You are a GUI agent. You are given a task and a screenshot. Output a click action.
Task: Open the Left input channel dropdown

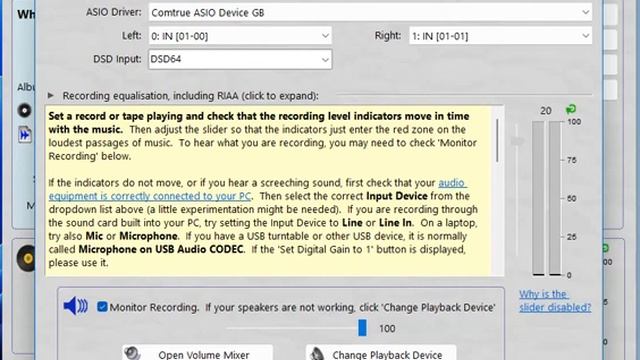240,36
